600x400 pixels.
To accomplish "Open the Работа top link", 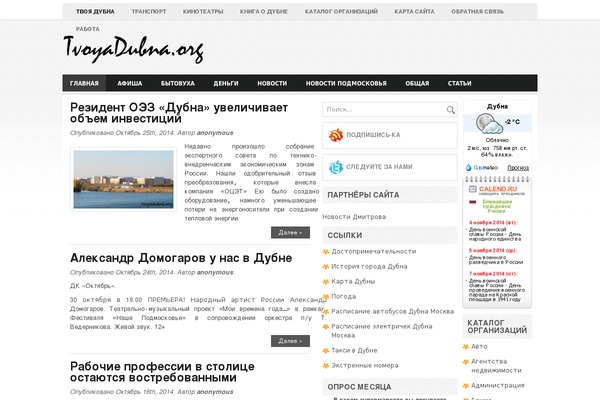I will point(88,29).
